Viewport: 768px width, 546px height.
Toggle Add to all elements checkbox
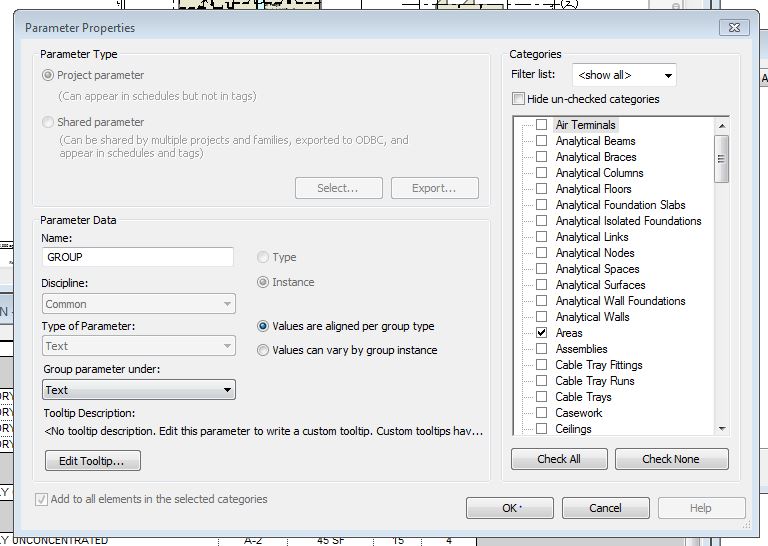[x=41, y=499]
